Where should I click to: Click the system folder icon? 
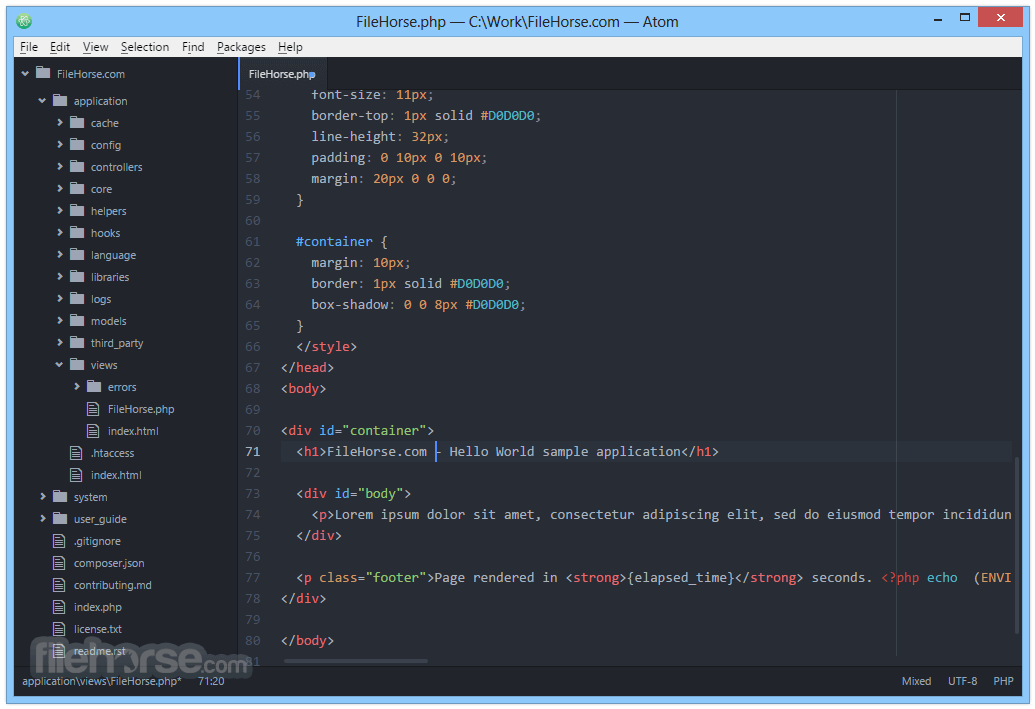click(60, 496)
